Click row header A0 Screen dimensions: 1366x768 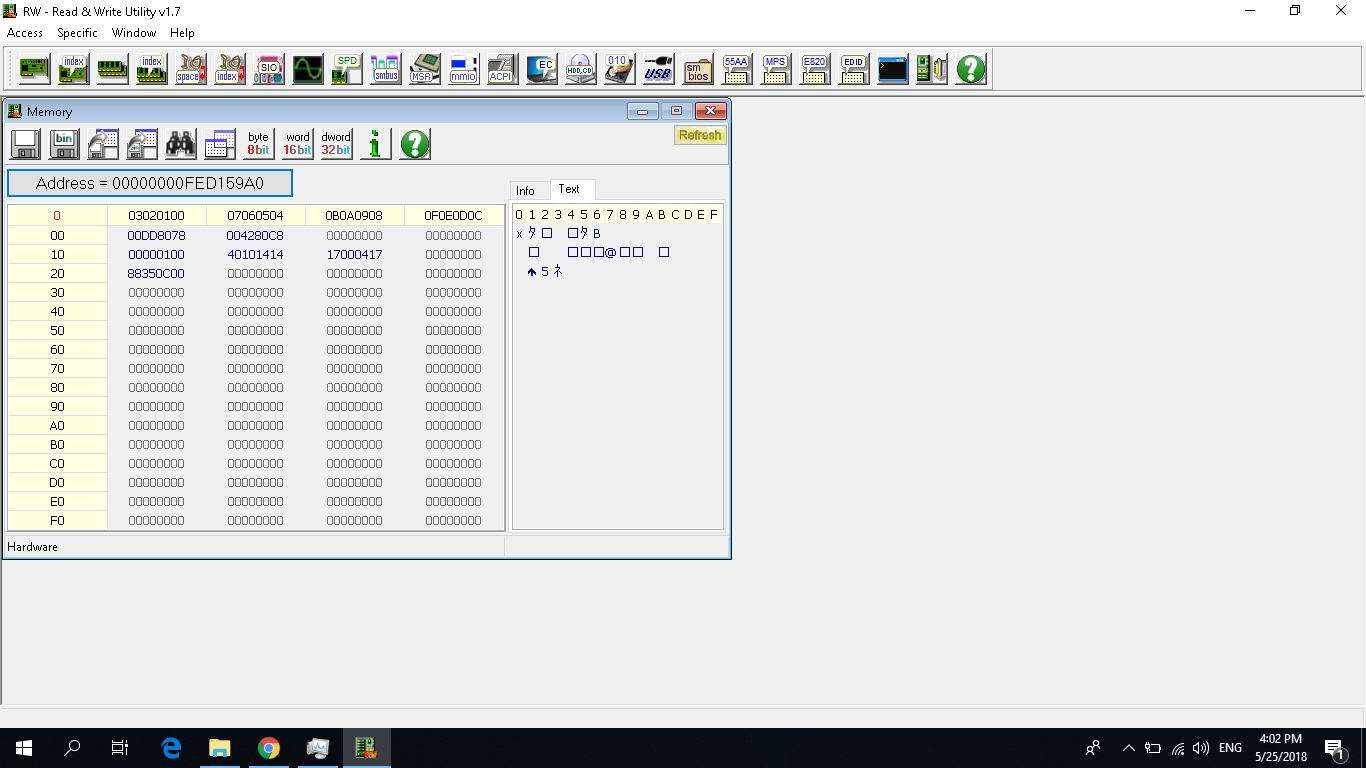click(x=57, y=425)
